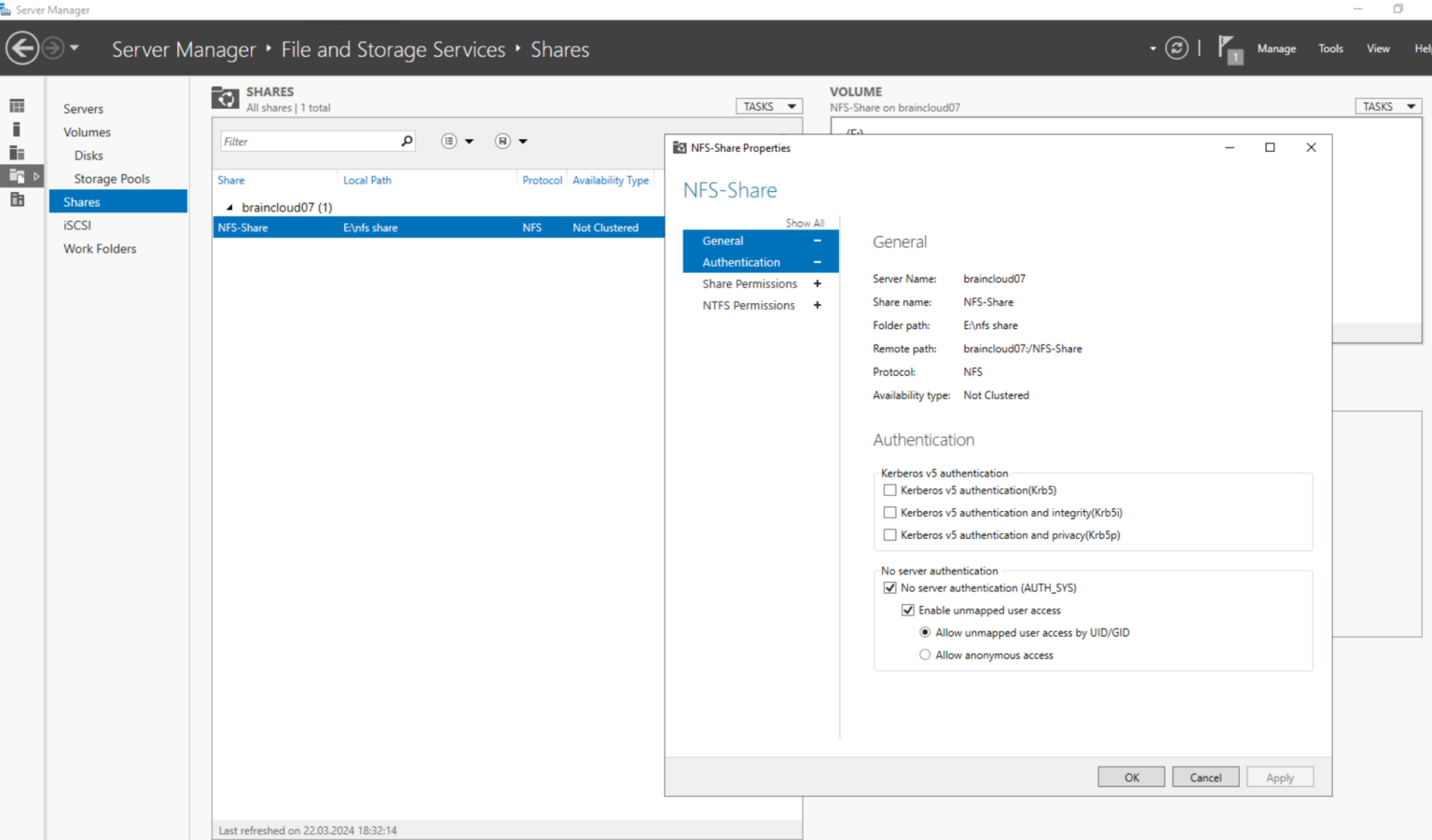Collapse the braincloud07 share group
Screen dimensions: 1432x840
229,207
